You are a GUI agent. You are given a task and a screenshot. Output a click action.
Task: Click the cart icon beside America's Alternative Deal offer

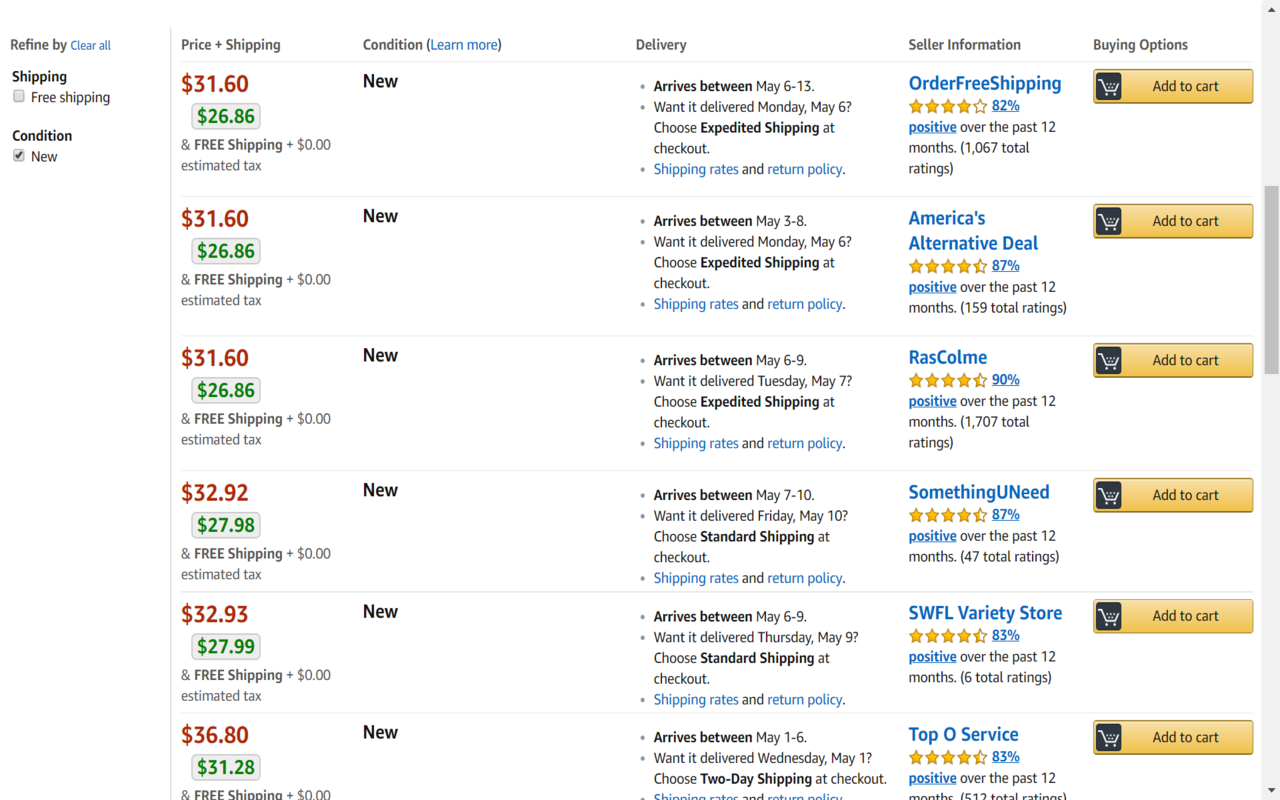pos(1108,221)
